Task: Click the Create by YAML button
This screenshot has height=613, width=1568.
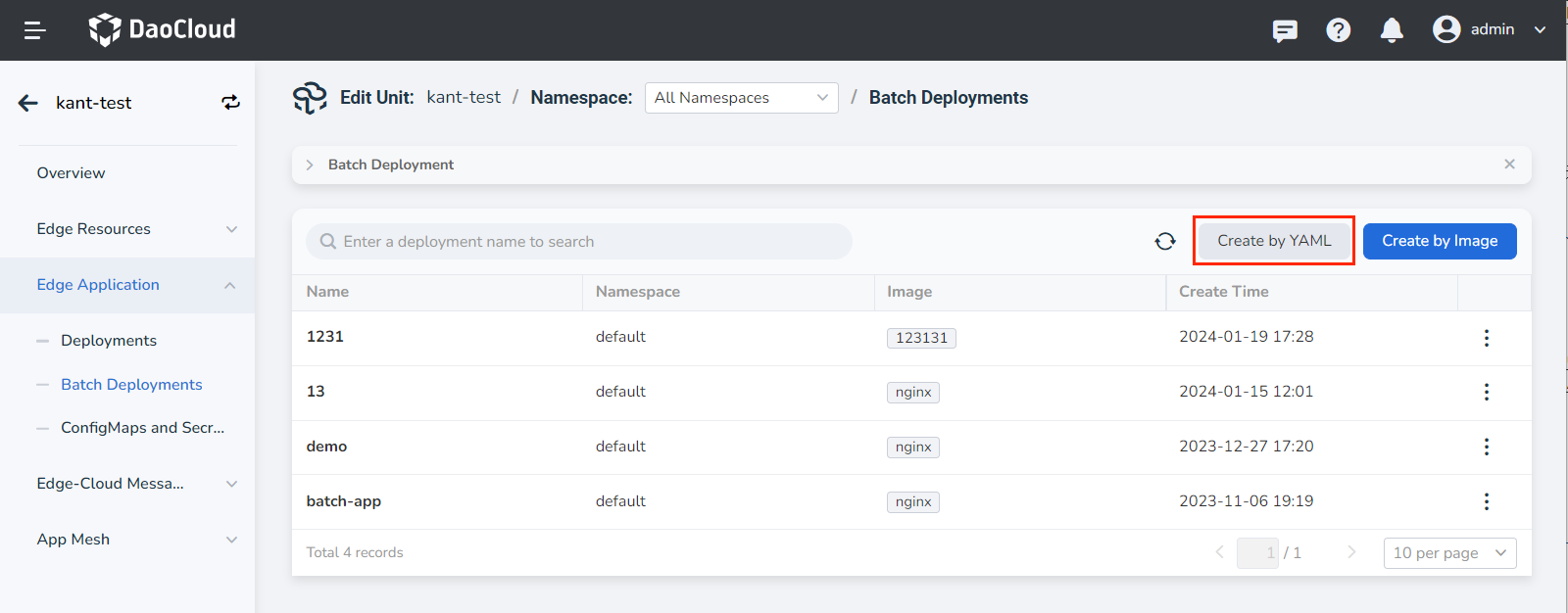Action: [x=1273, y=241]
